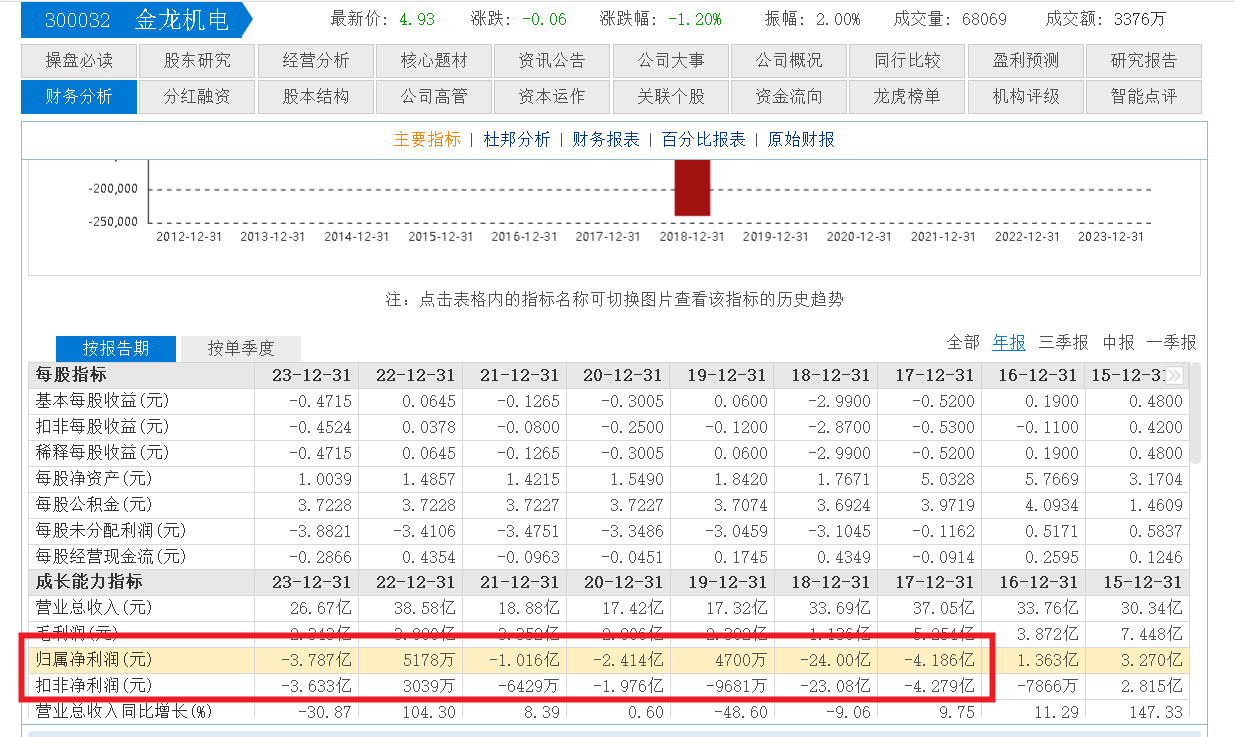Image resolution: width=1235 pixels, height=737 pixels.
Task: Filter reports by 三季报
Action: click(1063, 343)
